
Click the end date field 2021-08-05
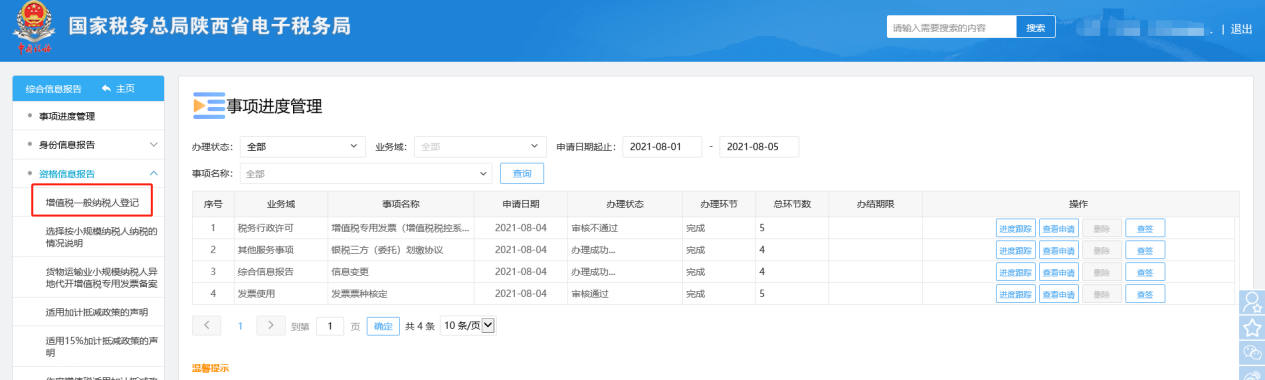pos(759,147)
